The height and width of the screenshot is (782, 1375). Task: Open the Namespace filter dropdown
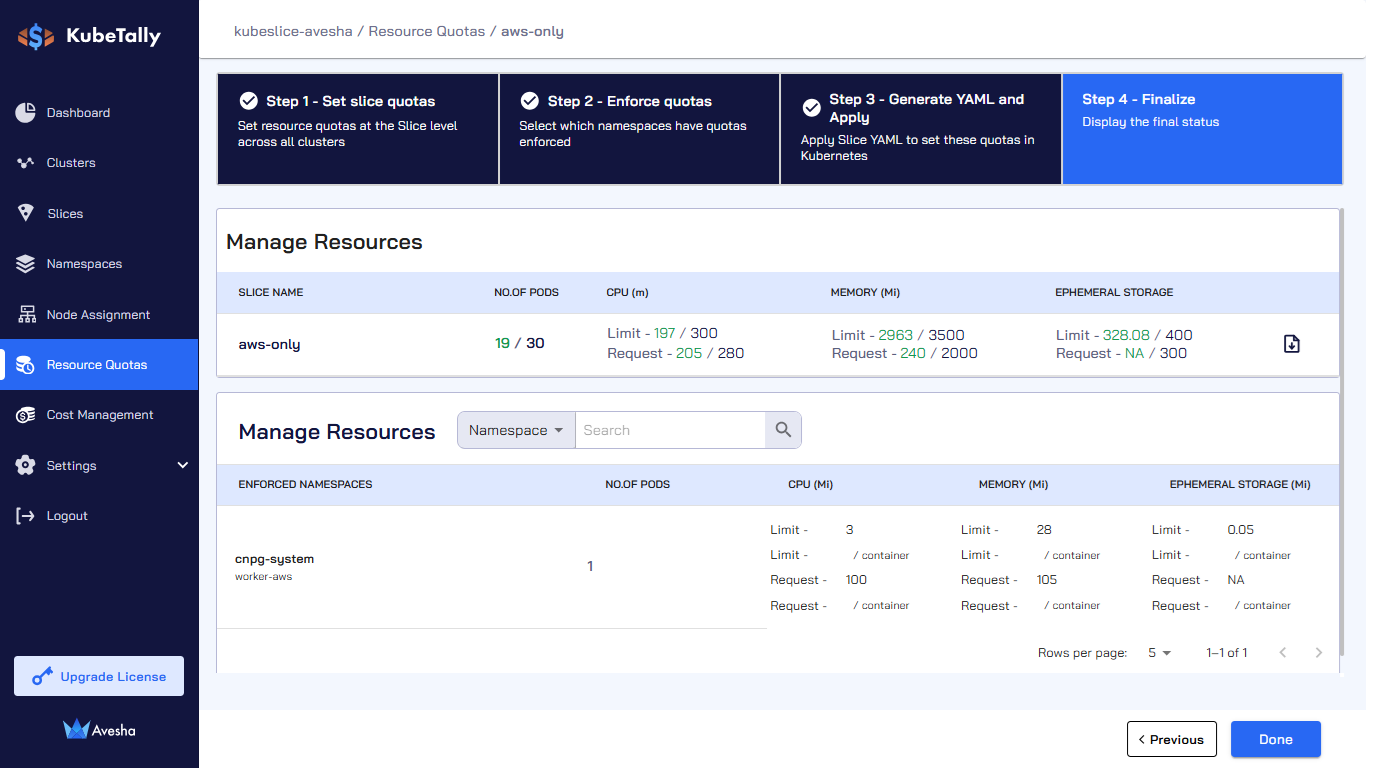516,430
